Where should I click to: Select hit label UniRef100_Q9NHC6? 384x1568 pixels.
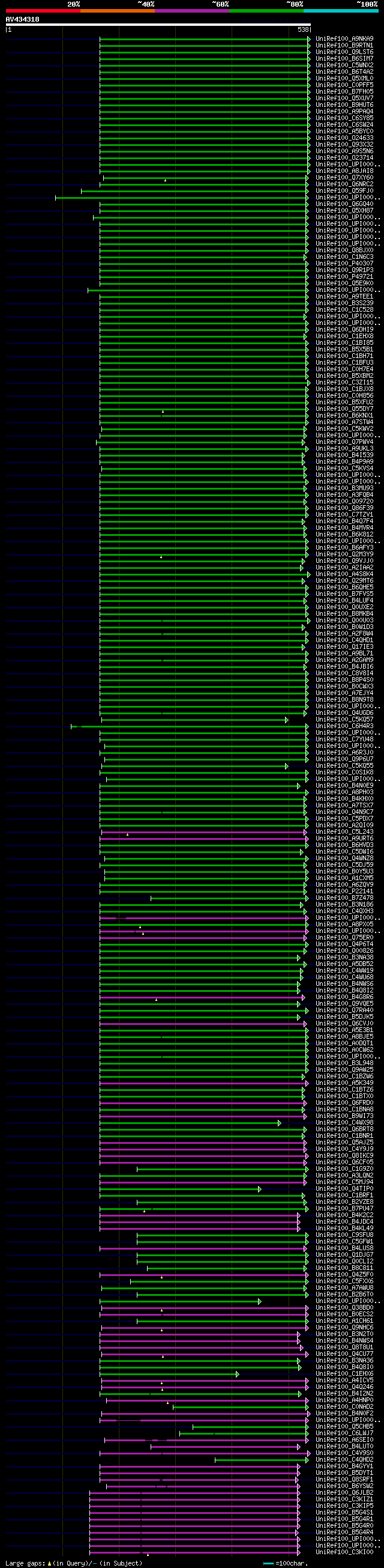(344, 1328)
